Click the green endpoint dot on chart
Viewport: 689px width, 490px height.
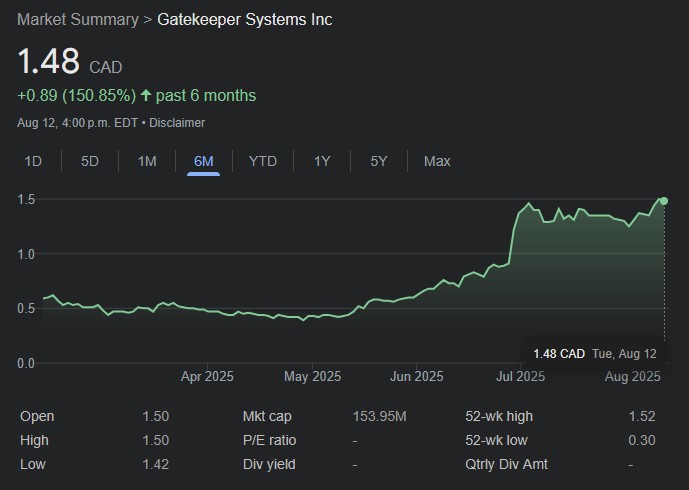[x=664, y=201]
